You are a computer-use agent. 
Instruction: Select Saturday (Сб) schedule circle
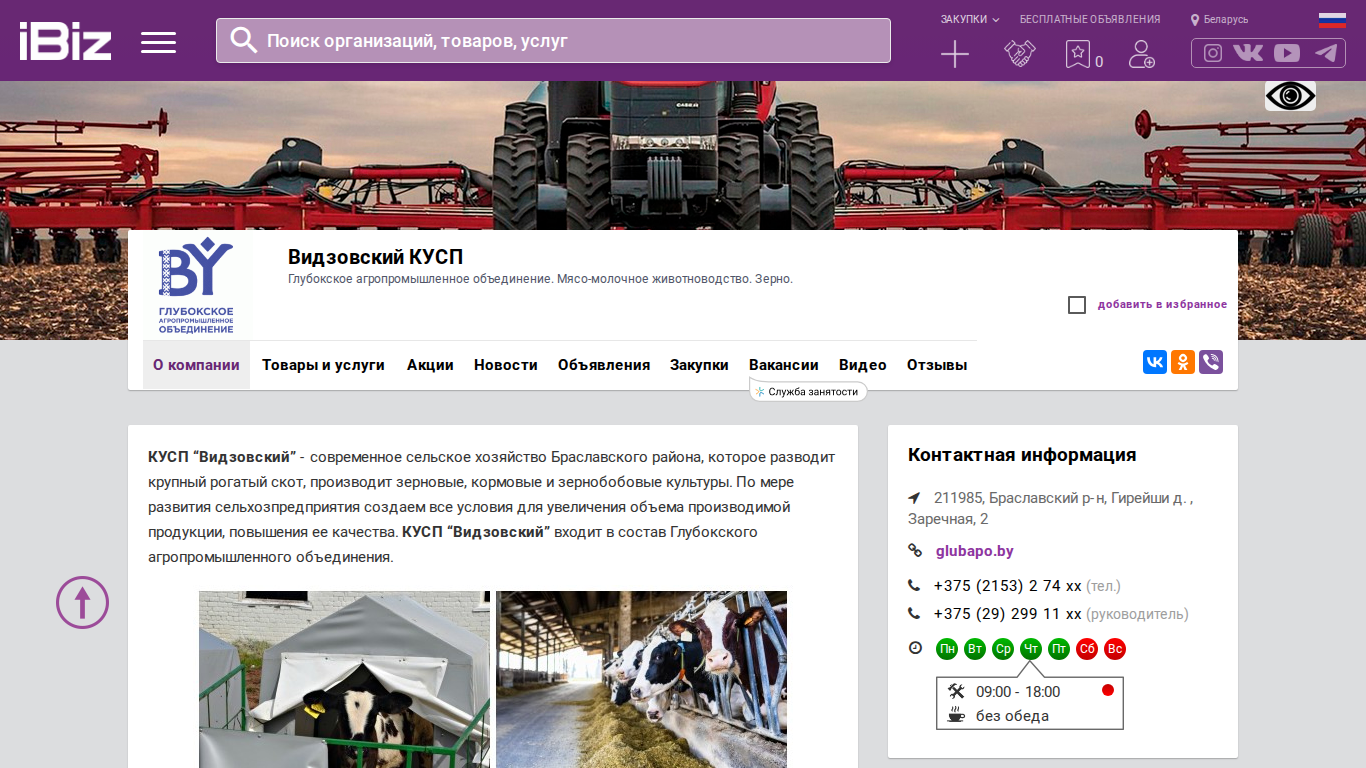point(1087,649)
